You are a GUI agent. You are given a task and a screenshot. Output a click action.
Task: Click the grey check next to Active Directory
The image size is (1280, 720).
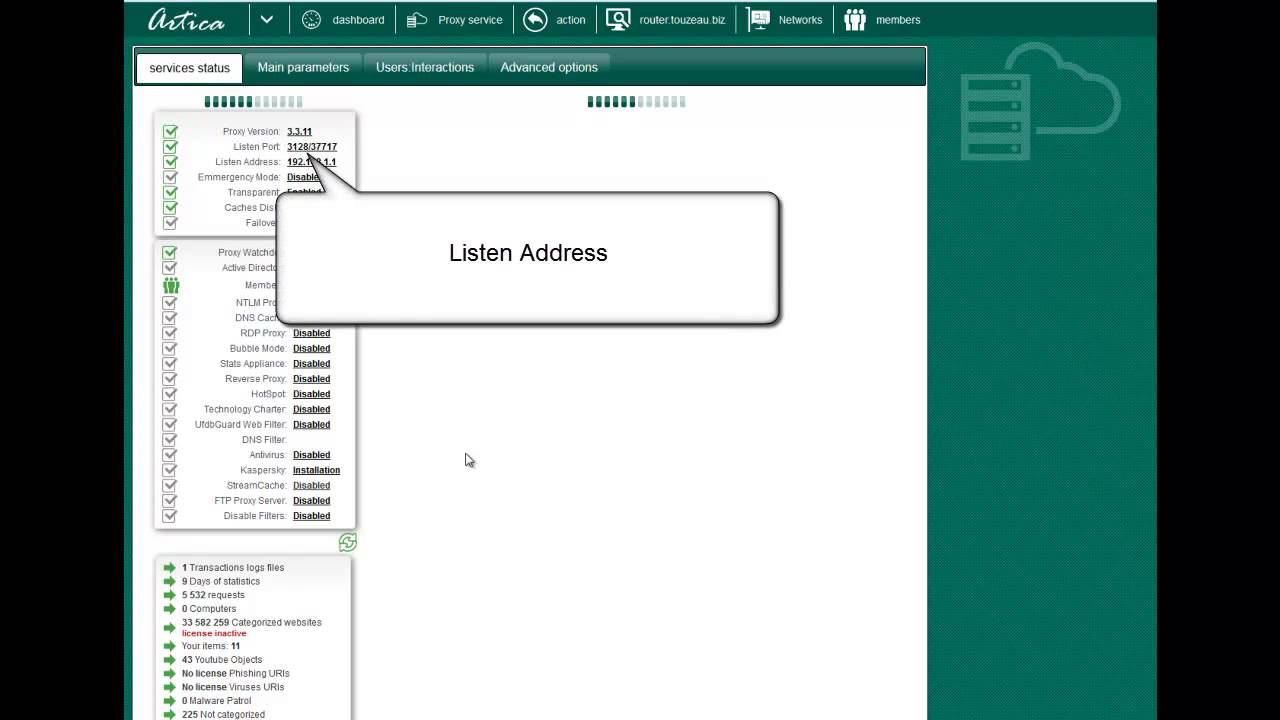pyautogui.click(x=170, y=268)
